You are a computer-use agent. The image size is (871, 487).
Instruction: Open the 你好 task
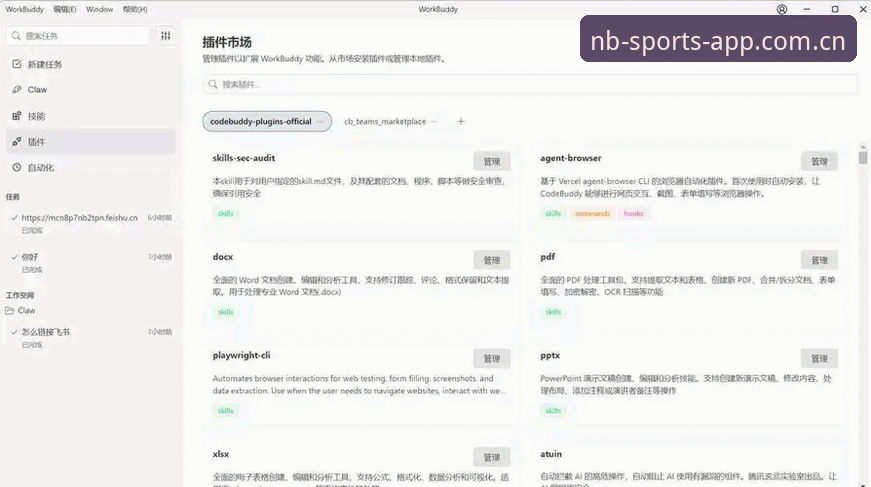point(91,263)
